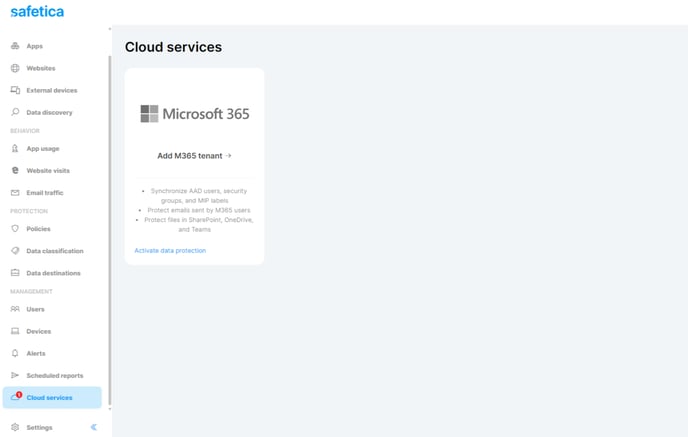The width and height of the screenshot is (688, 437).
Task: Click 'Protect emails sent by M365 users' text
Action: click(x=199, y=210)
